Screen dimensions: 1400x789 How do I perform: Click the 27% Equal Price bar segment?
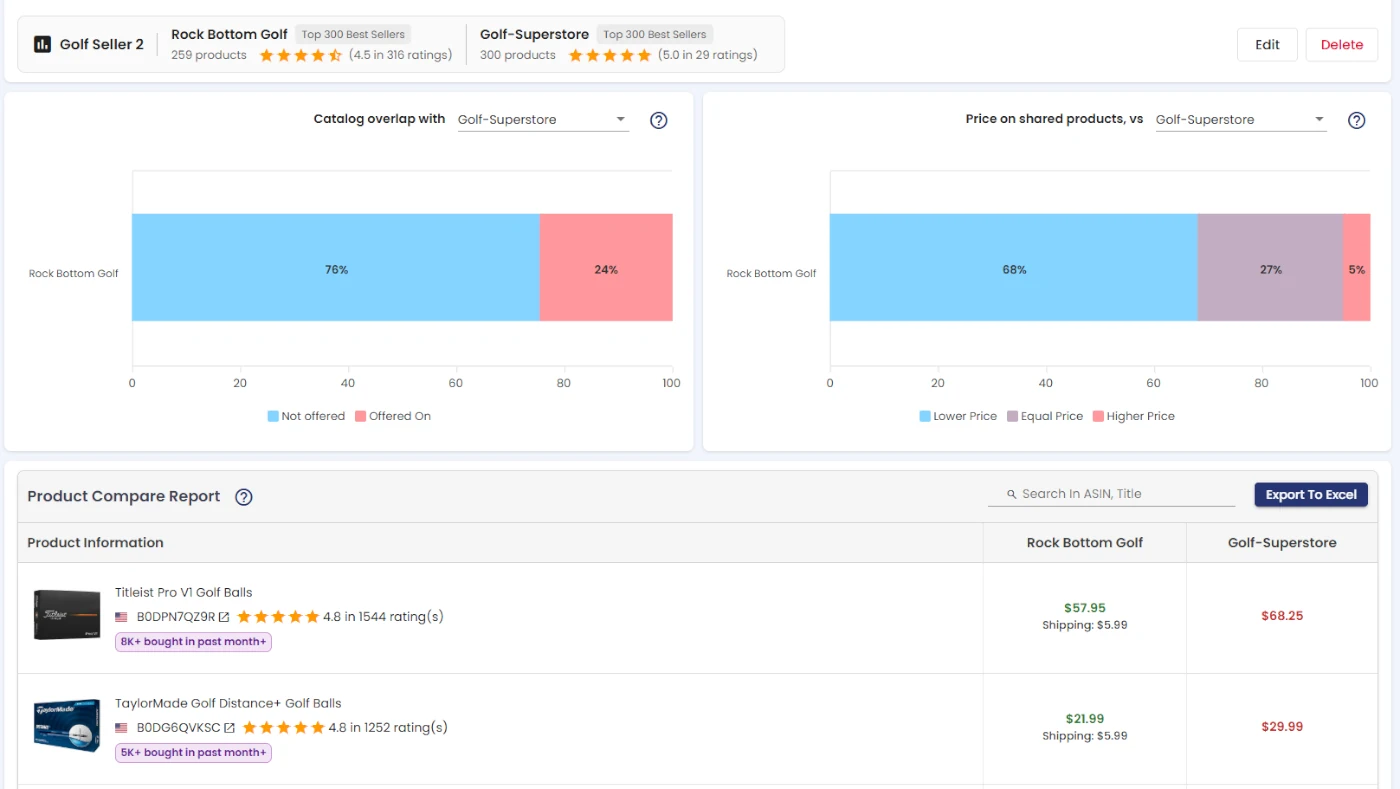tap(1270, 267)
